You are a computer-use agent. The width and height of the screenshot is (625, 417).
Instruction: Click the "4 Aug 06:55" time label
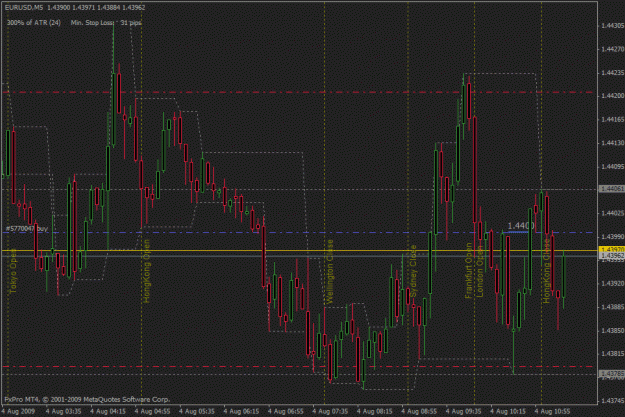[x=285, y=411]
